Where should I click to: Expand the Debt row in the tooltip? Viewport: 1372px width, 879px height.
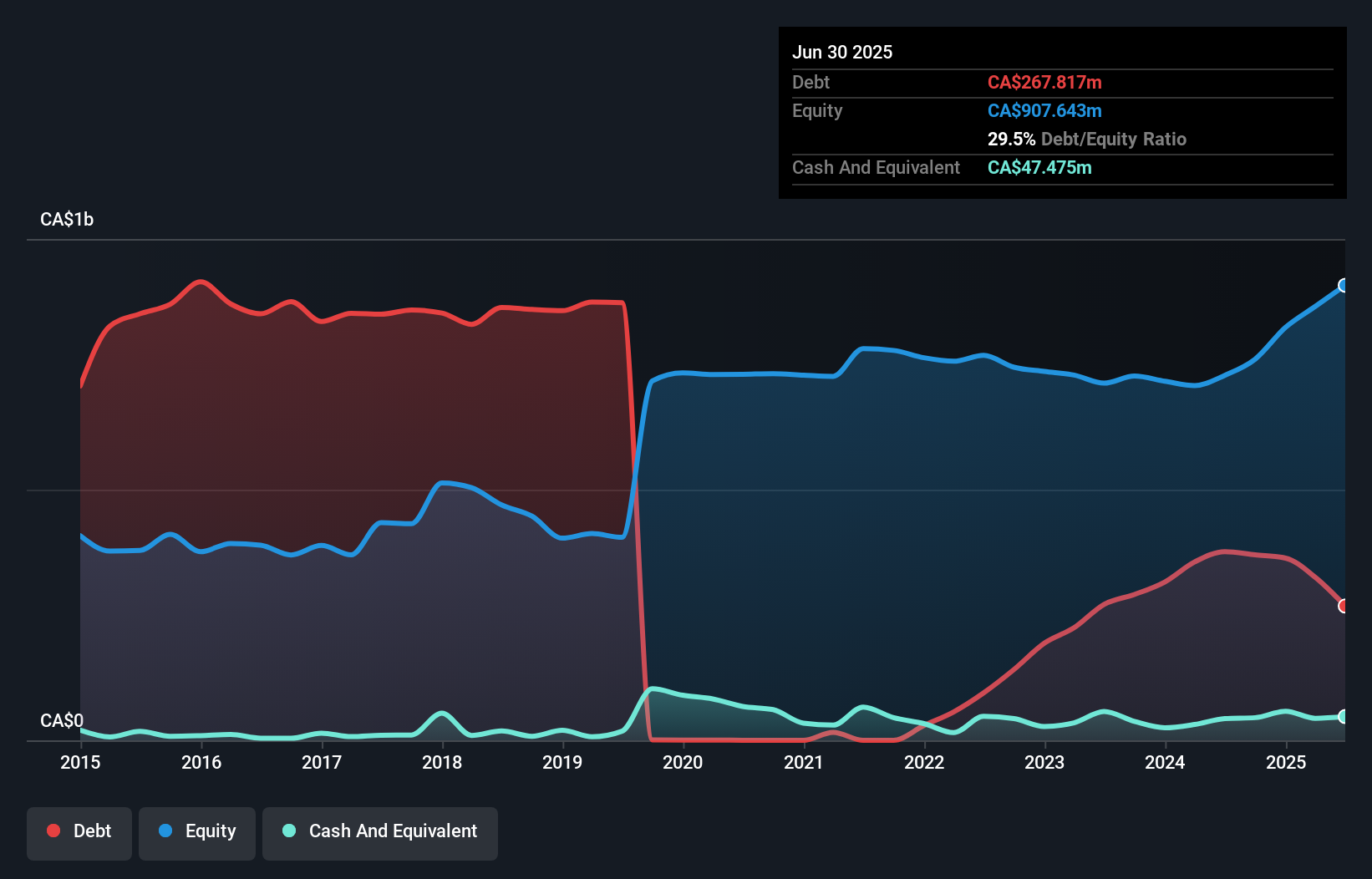point(810,82)
